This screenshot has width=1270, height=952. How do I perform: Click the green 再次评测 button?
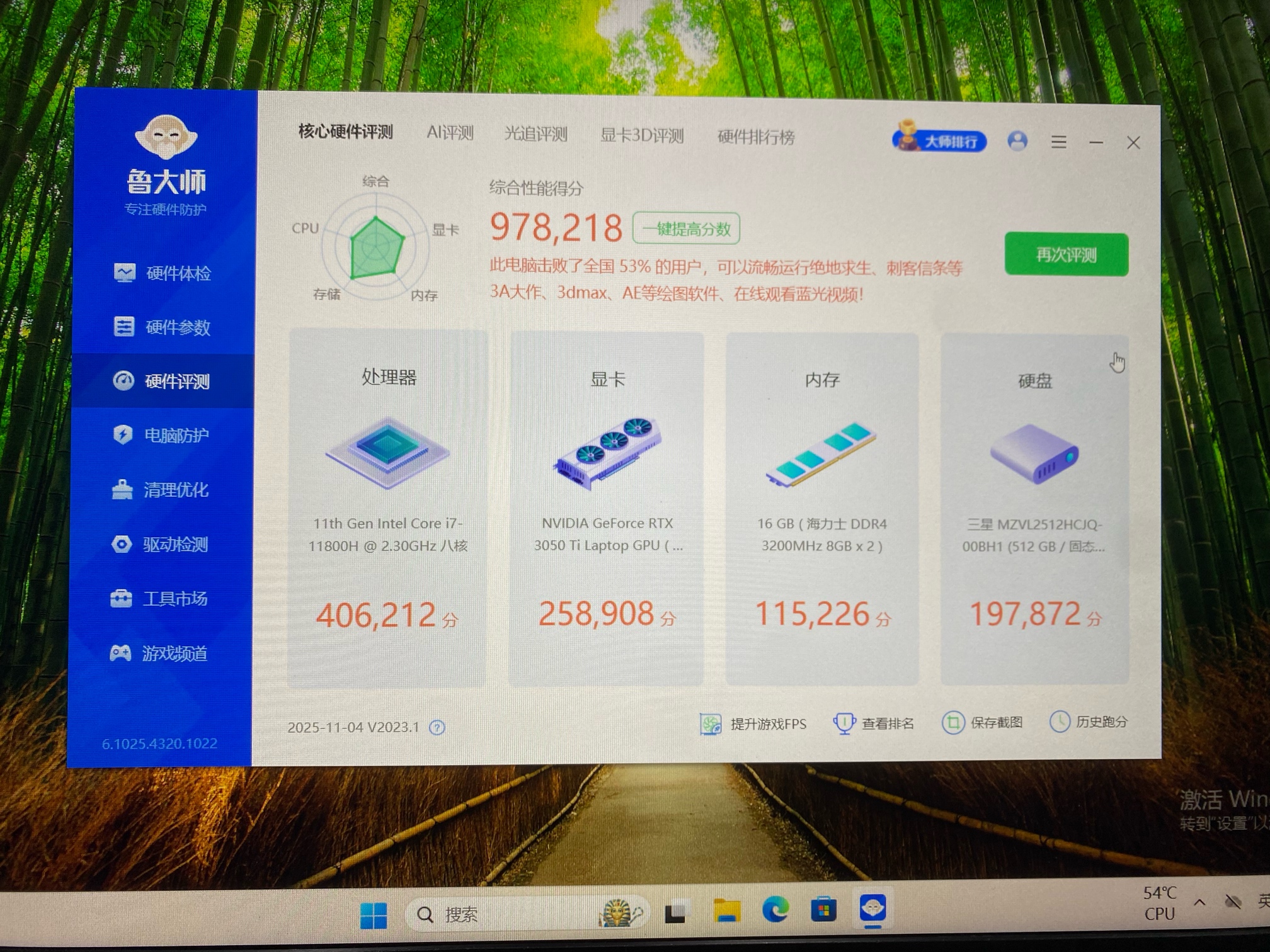pos(1066,254)
